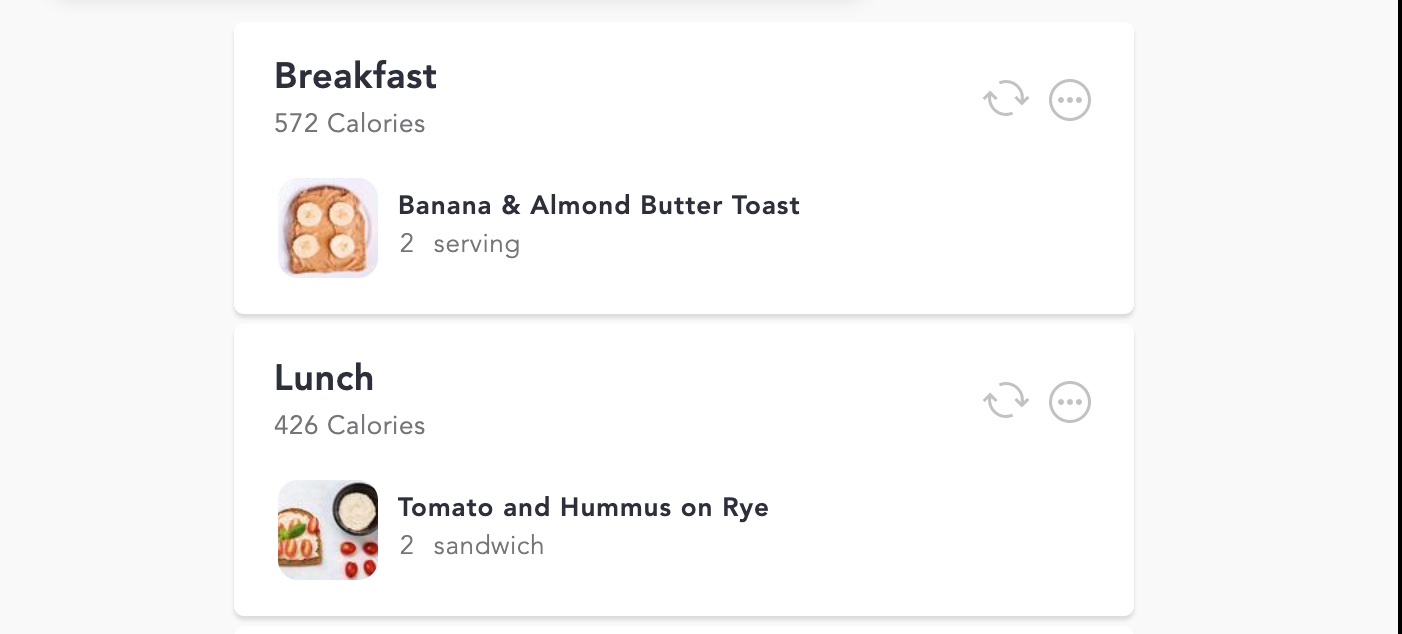Click the Lunch heading
This screenshot has height=634, width=1402.
pos(324,378)
